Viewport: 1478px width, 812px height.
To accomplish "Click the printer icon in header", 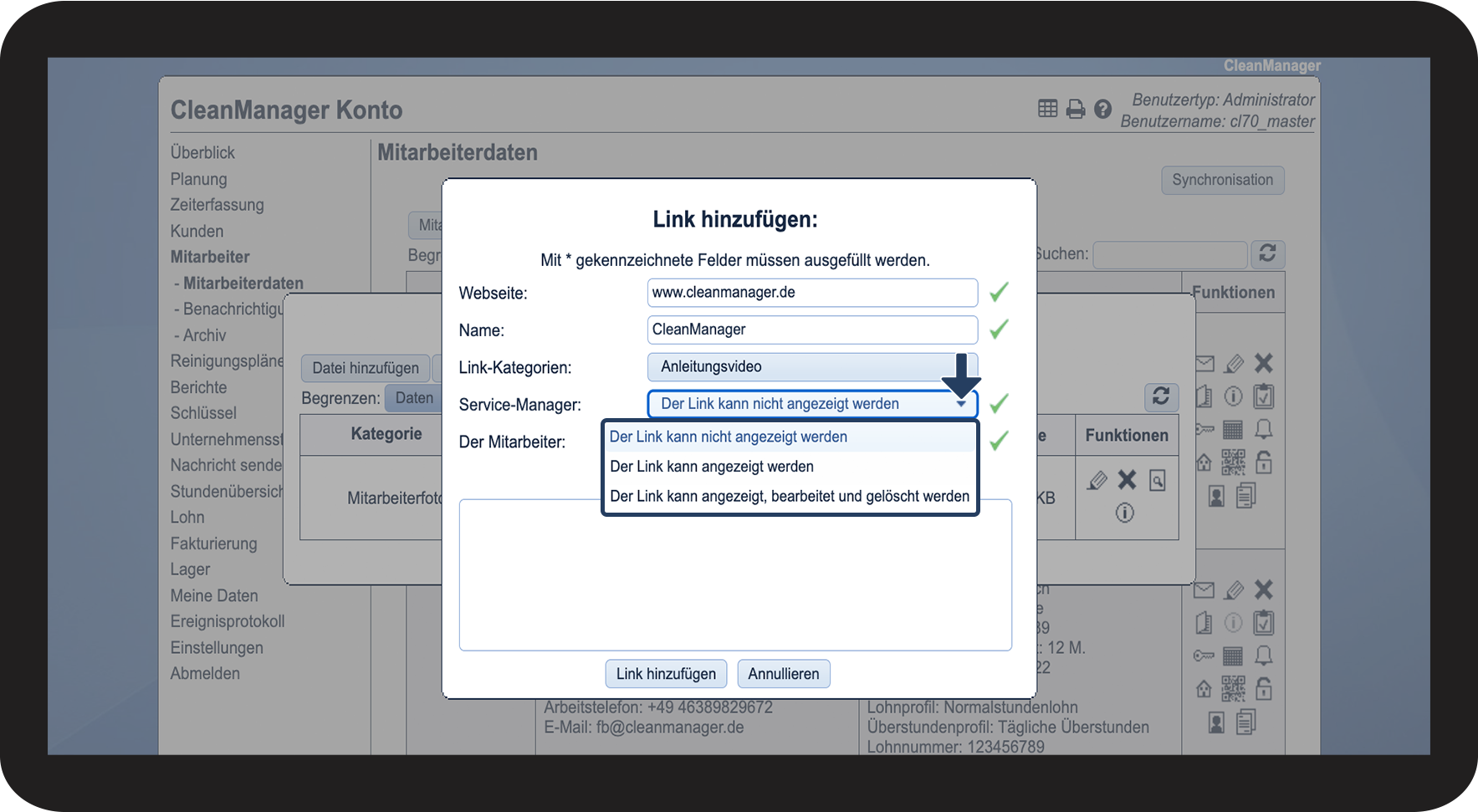I will click(x=1076, y=109).
